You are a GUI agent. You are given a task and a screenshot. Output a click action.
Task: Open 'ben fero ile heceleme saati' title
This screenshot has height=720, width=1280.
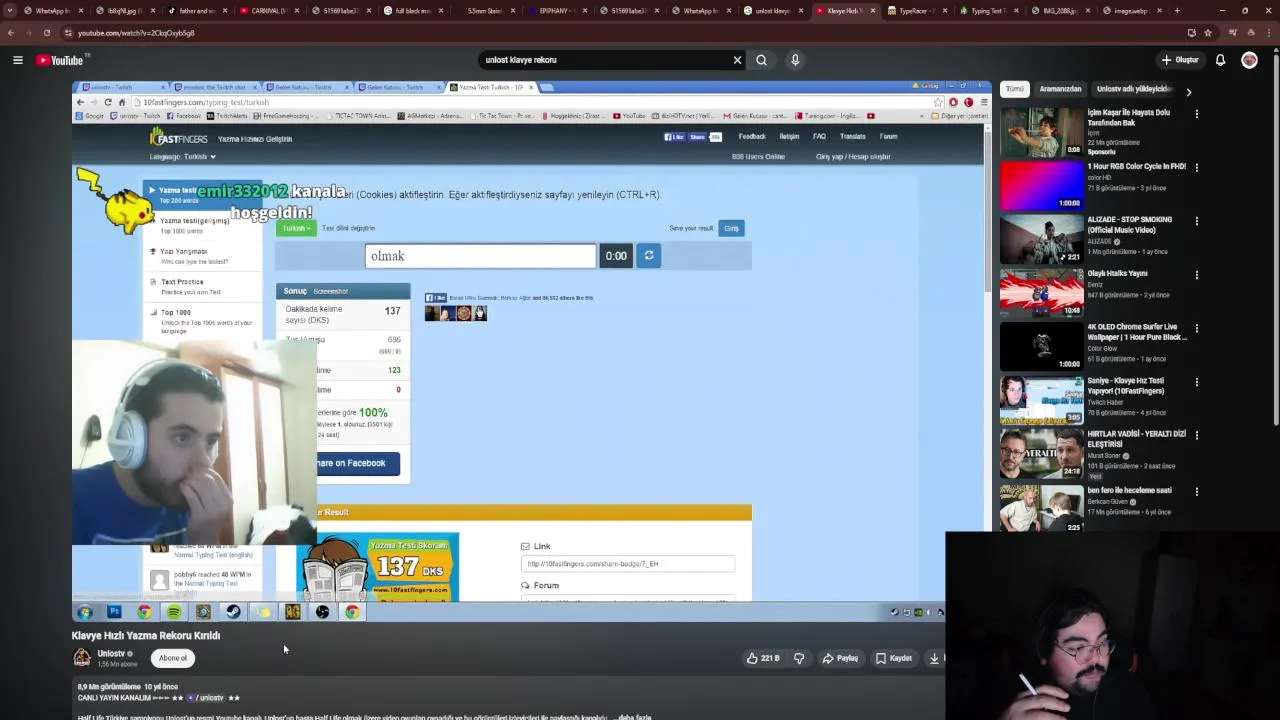(1129, 490)
